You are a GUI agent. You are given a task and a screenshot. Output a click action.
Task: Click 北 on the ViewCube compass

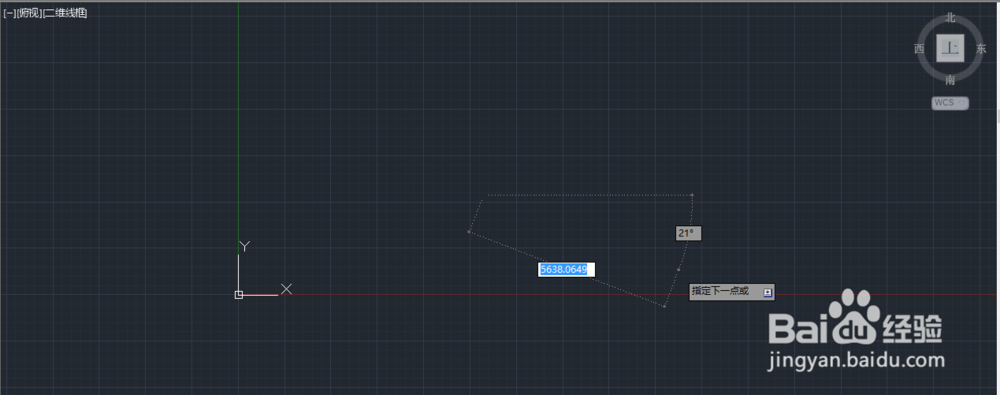click(x=950, y=18)
